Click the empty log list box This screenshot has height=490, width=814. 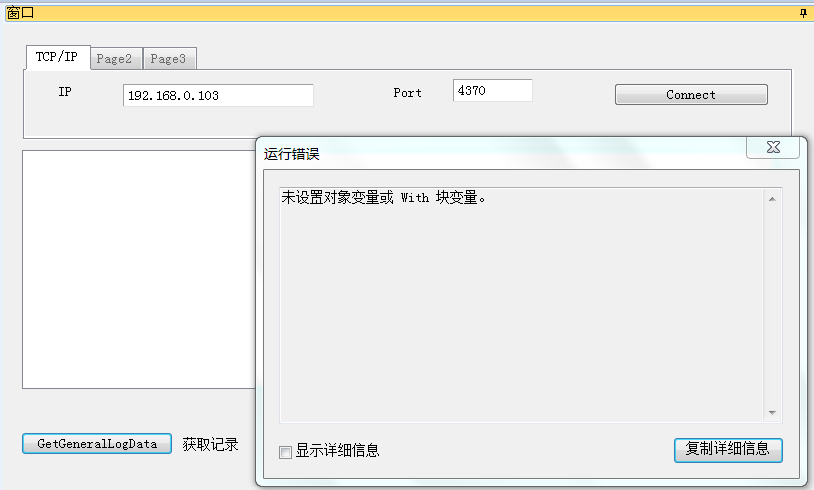pos(138,268)
